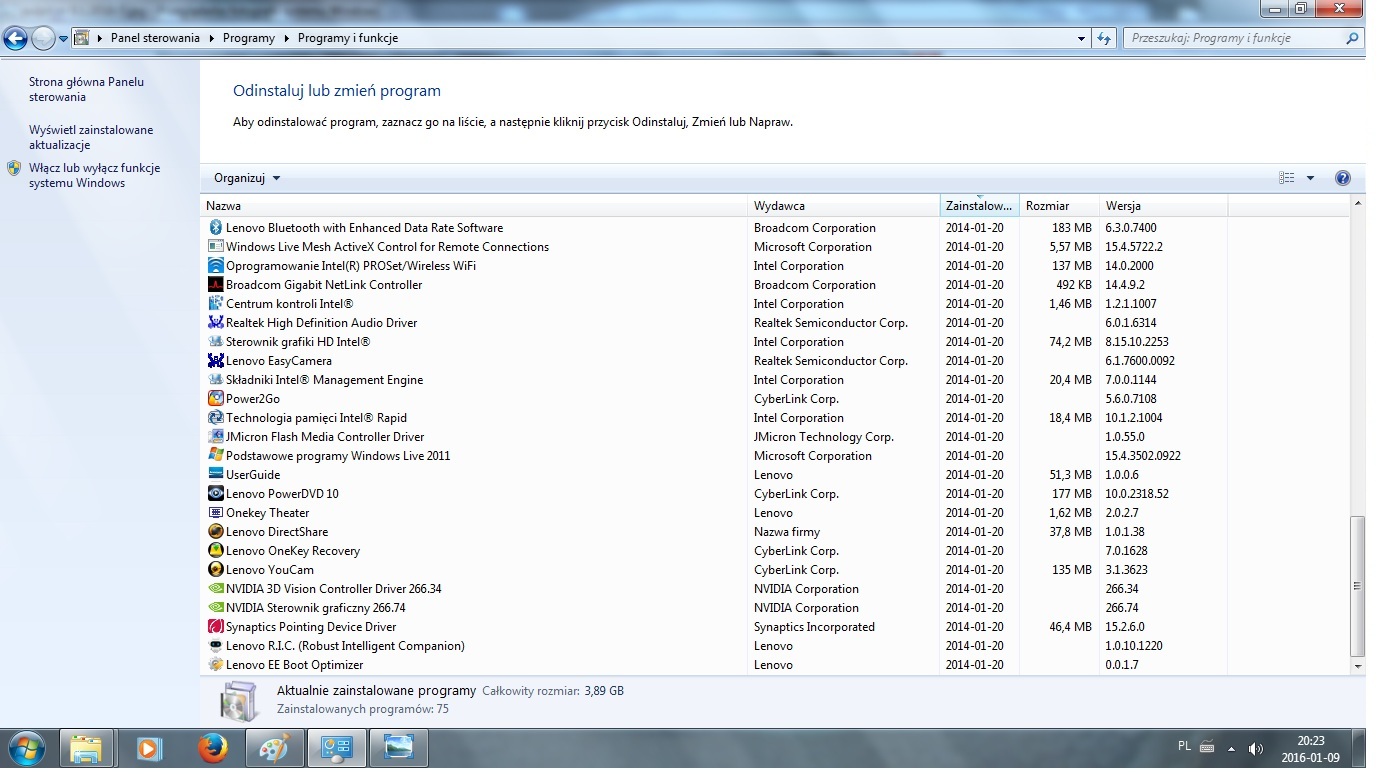Expand the view options dropdown arrow
1380x780 pixels.
tap(1310, 178)
